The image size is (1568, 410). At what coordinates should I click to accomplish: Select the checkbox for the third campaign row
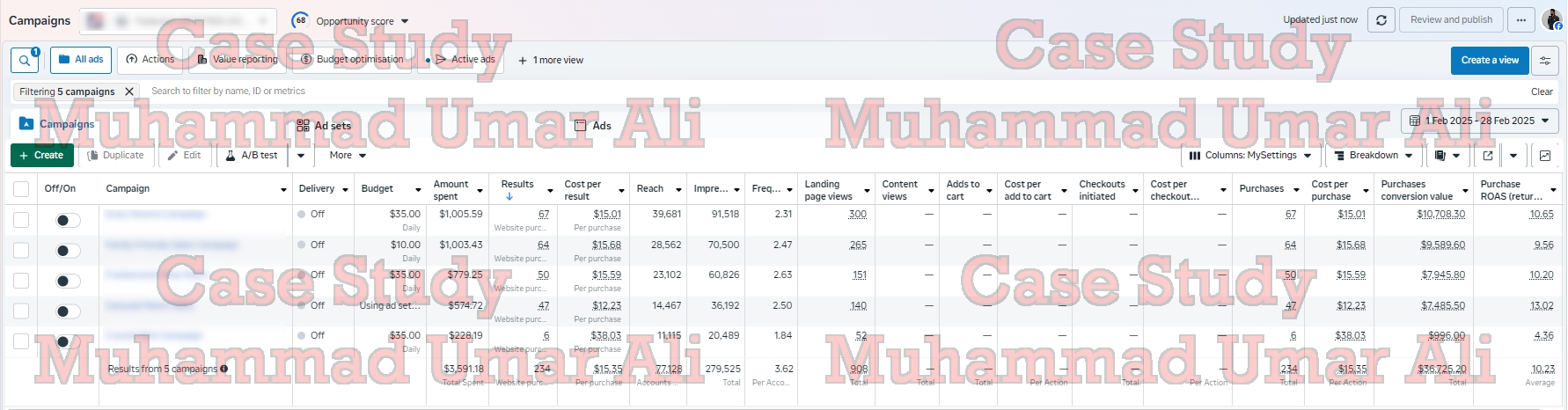click(21, 281)
